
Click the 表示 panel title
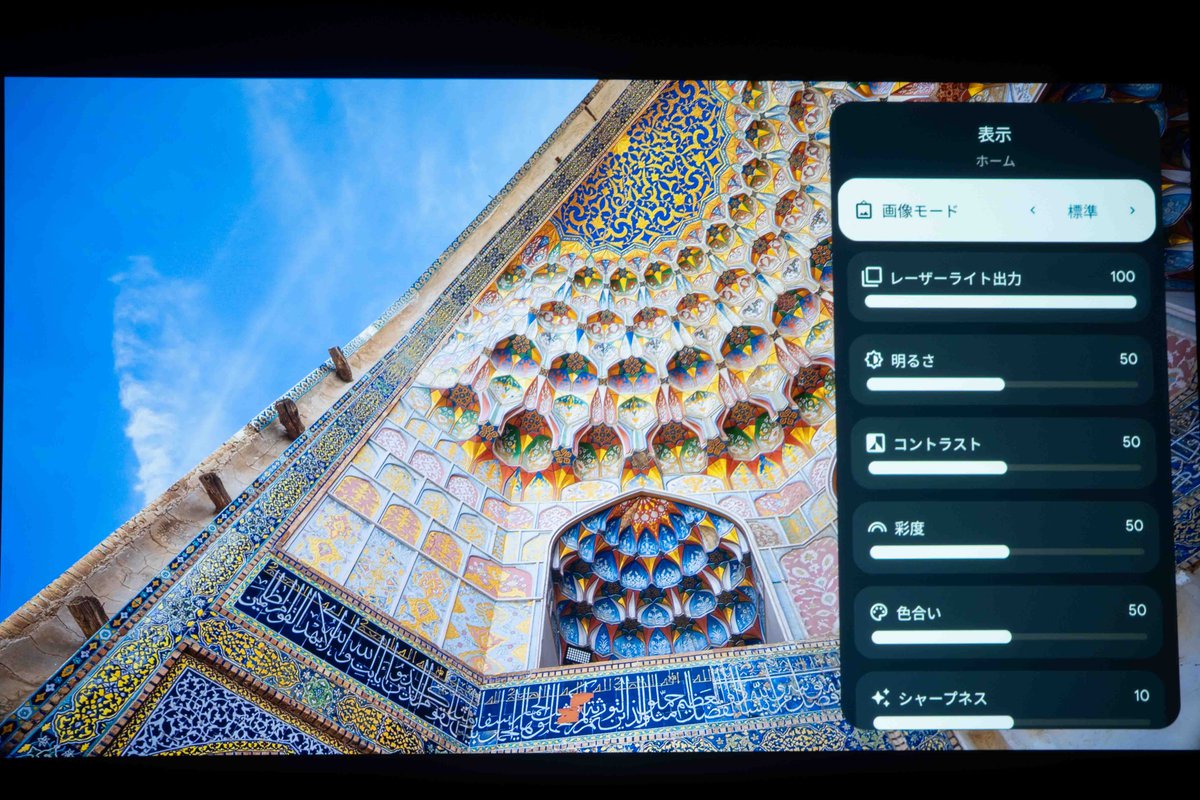click(994, 134)
